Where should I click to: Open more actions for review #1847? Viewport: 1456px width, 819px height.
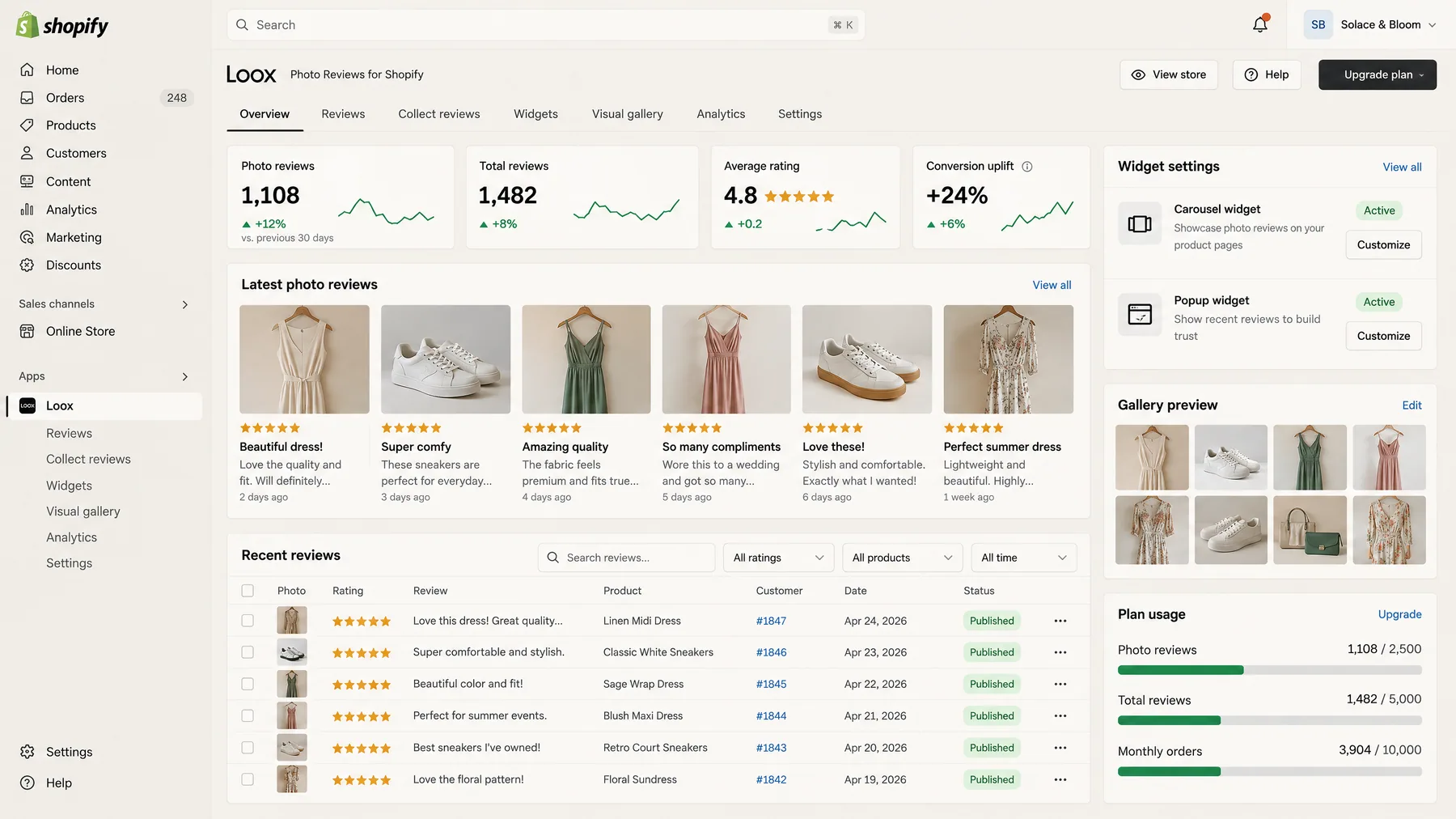coord(1060,621)
